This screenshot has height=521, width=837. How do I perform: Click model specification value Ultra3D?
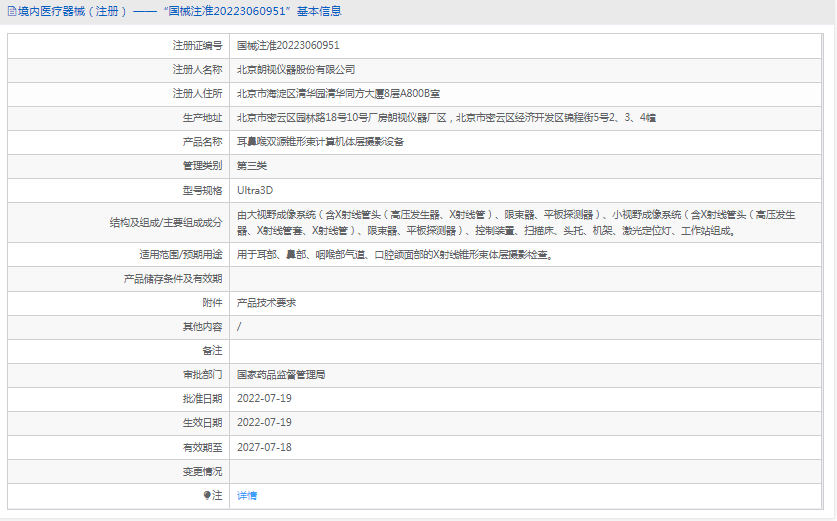click(255, 191)
